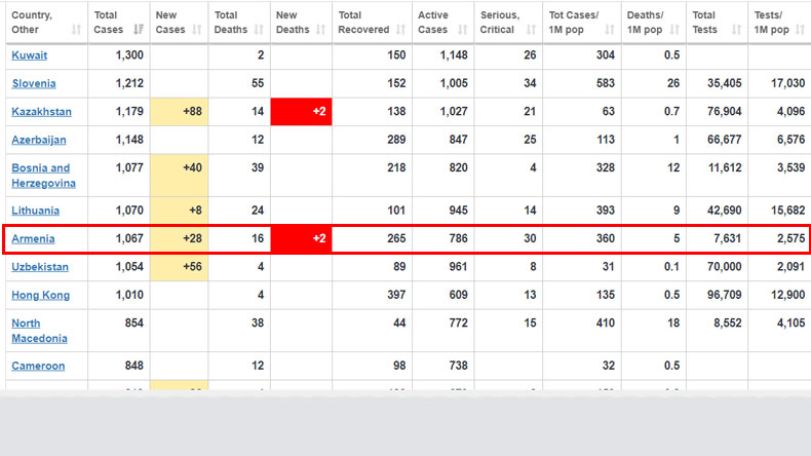This screenshot has width=811, height=456.
Task: Select Armenia's serious critical value 30
Action: coord(530,238)
